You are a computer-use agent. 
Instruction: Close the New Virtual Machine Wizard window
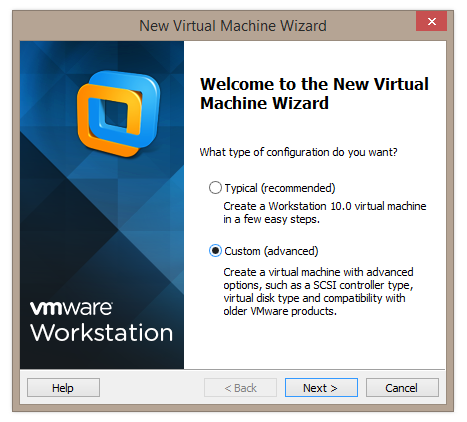[x=431, y=22]
